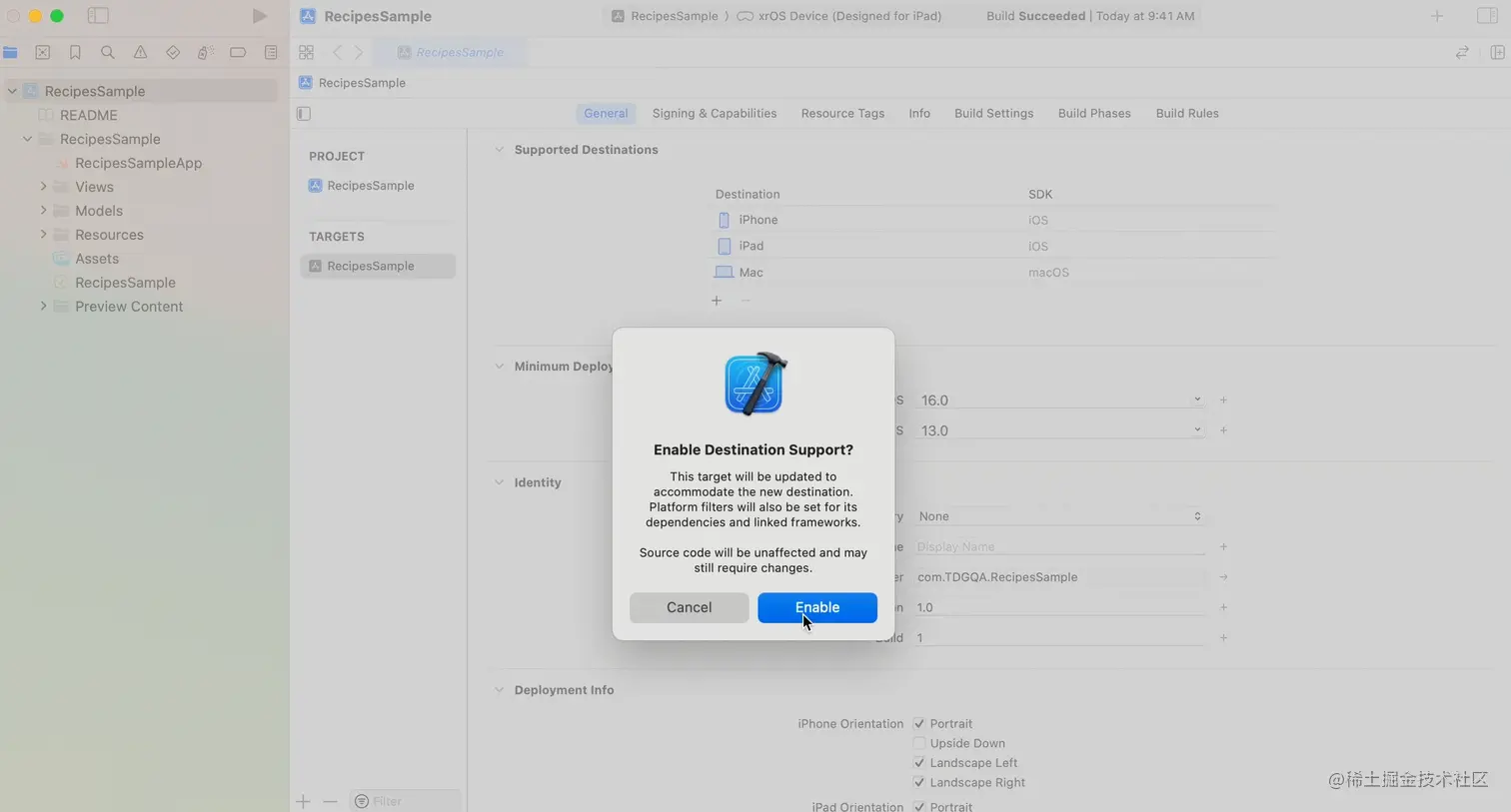The image size is (1511, 812).
Task: Click the Run play button
Action: click(259, 16)
